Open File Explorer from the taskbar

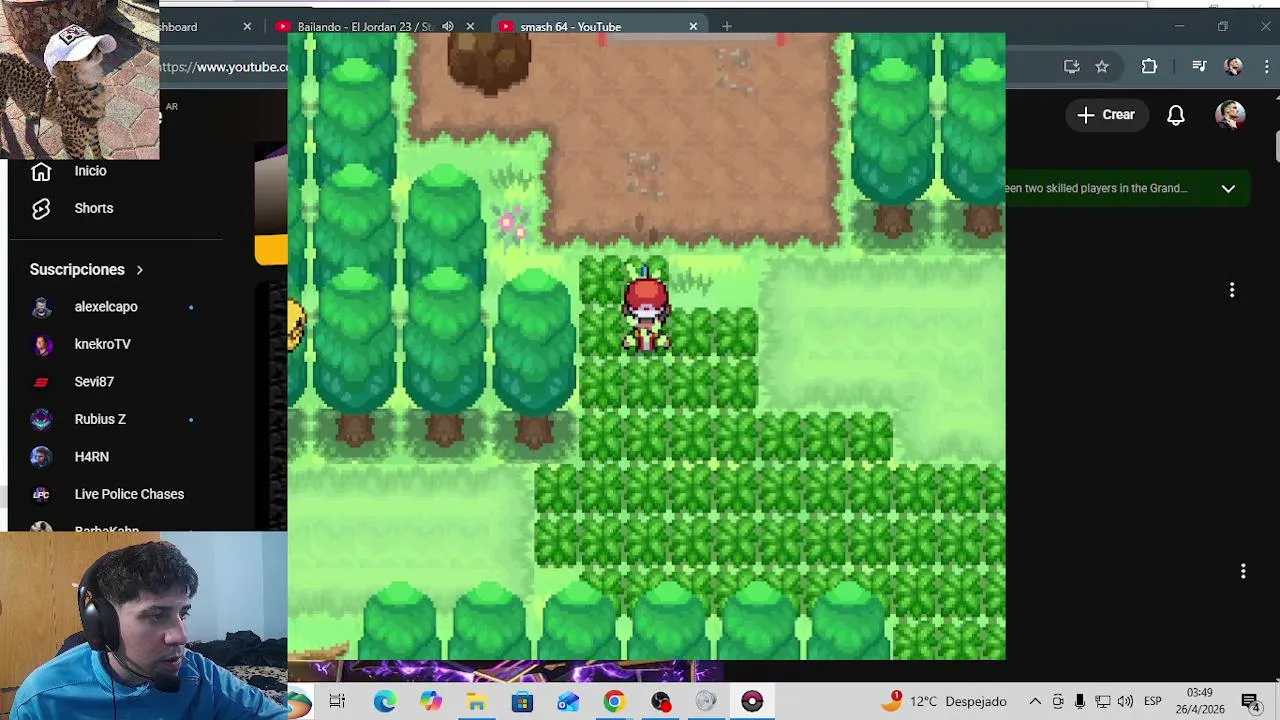pyautogui.click(x=477, y=702)
